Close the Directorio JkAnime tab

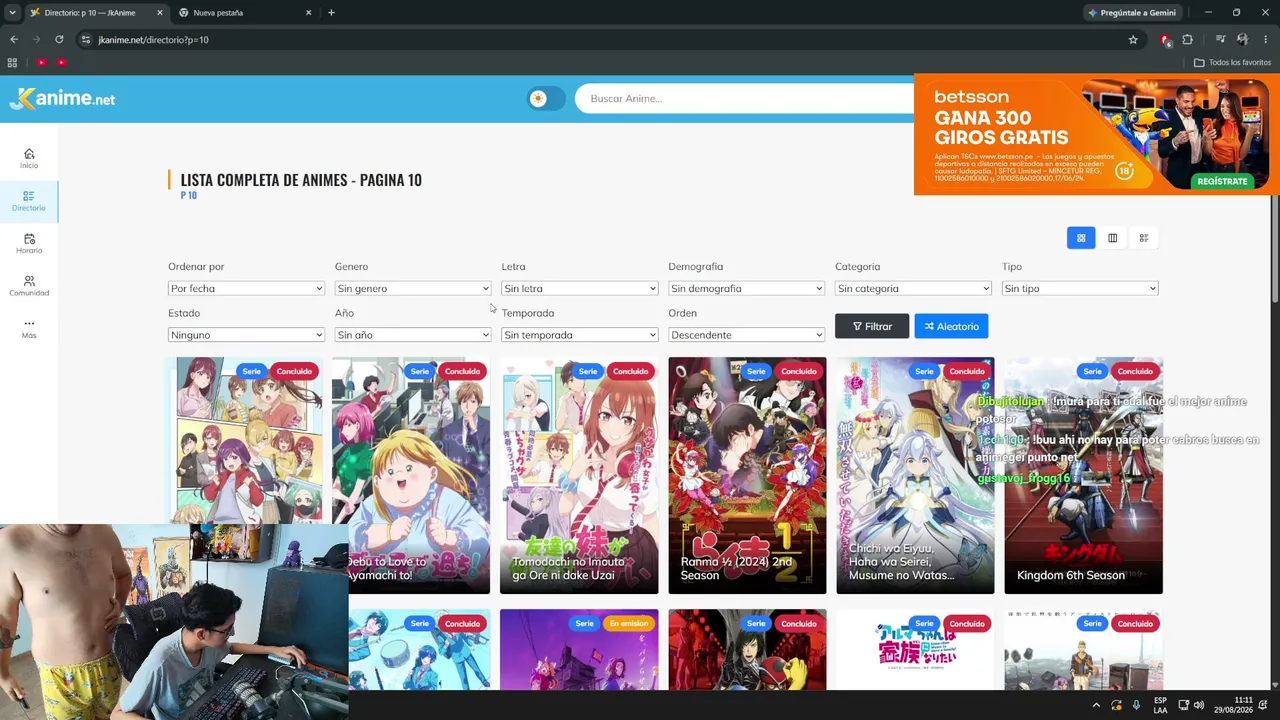159,13
